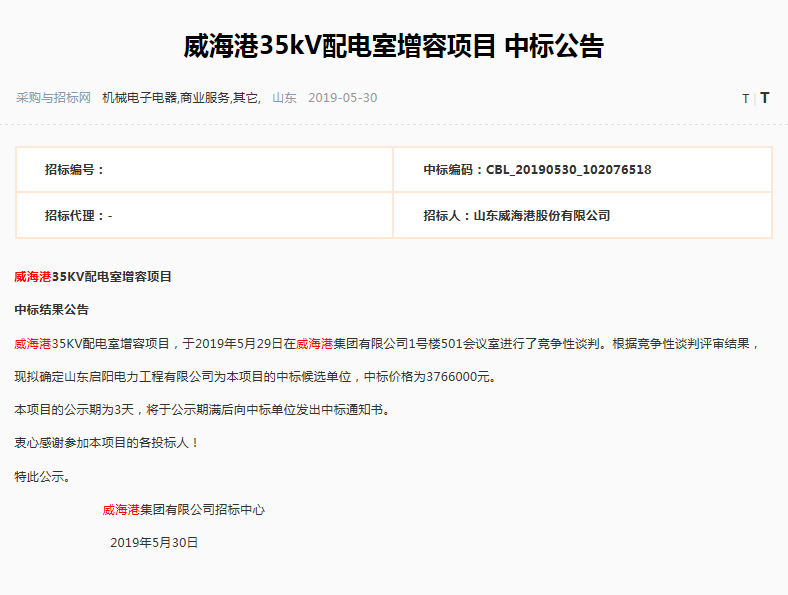Image resolution: width=788 pixels, height=595 pixels.
Task: Click the page title 威海港35kV配电室增容项目 中标公告
Action: pos(393,46)
